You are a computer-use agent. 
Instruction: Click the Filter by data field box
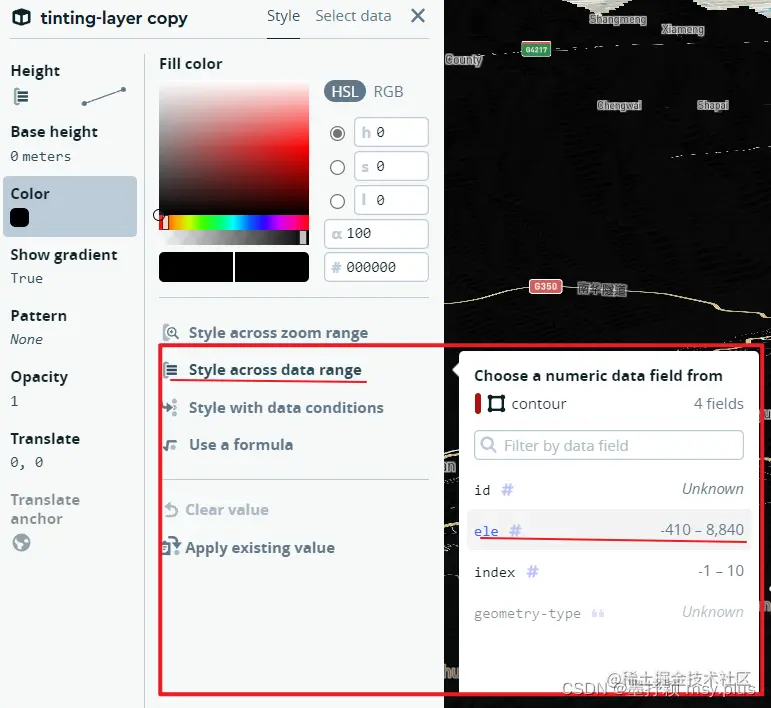[609, 445]
